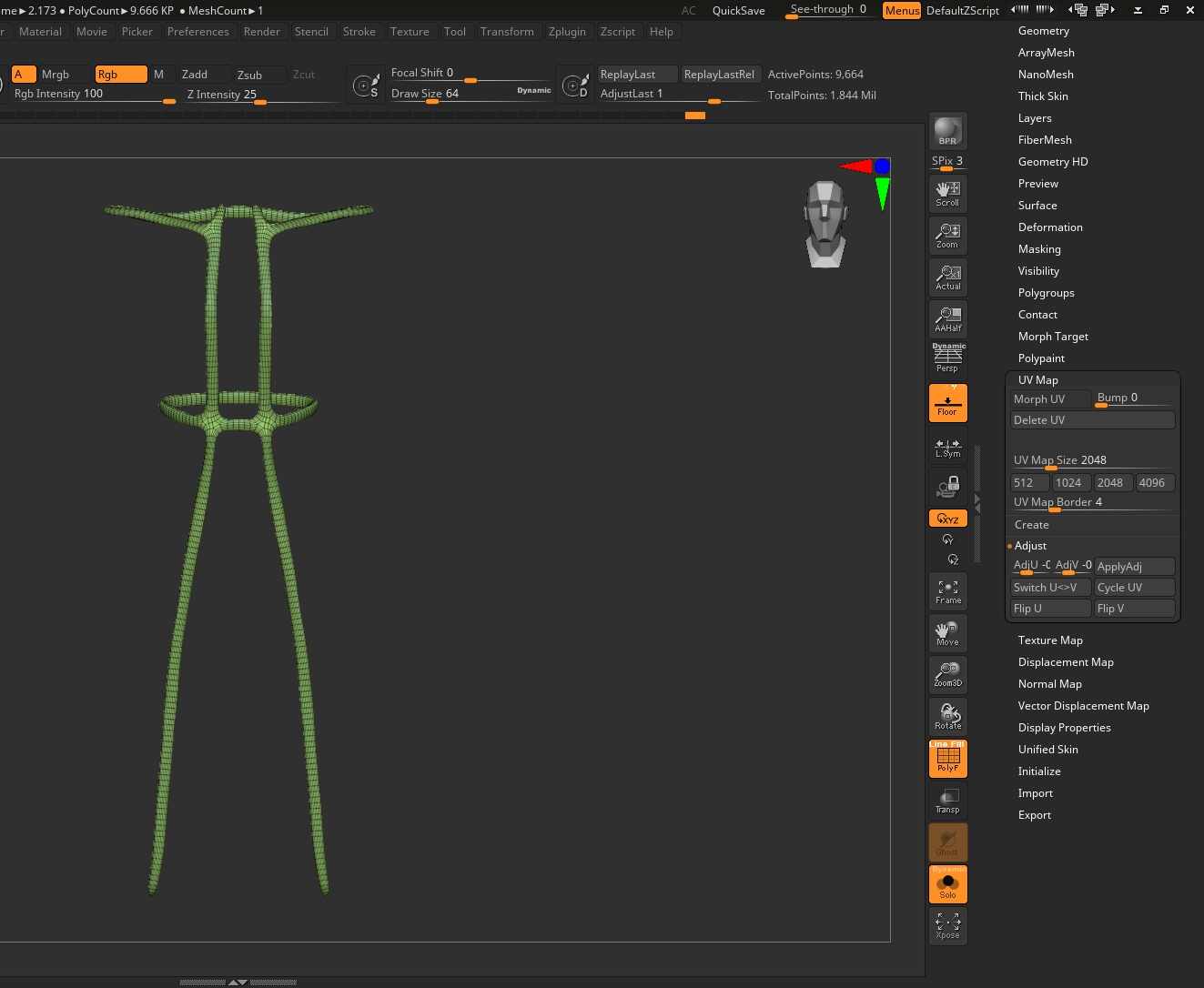Select the Zoom3D icon
1204x988 pixels.
click(947, 675)
